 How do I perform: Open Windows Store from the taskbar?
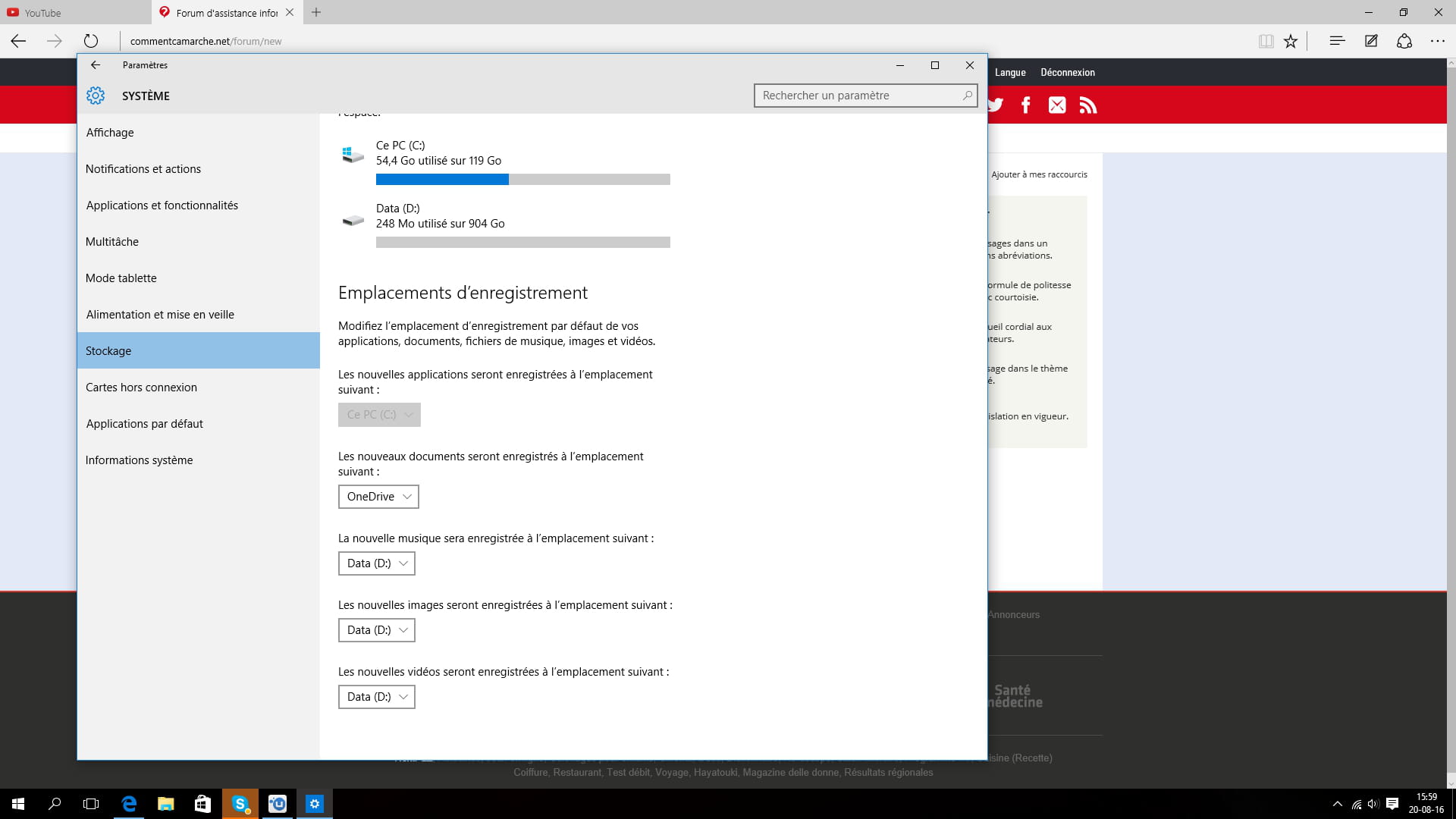[202, 804]
